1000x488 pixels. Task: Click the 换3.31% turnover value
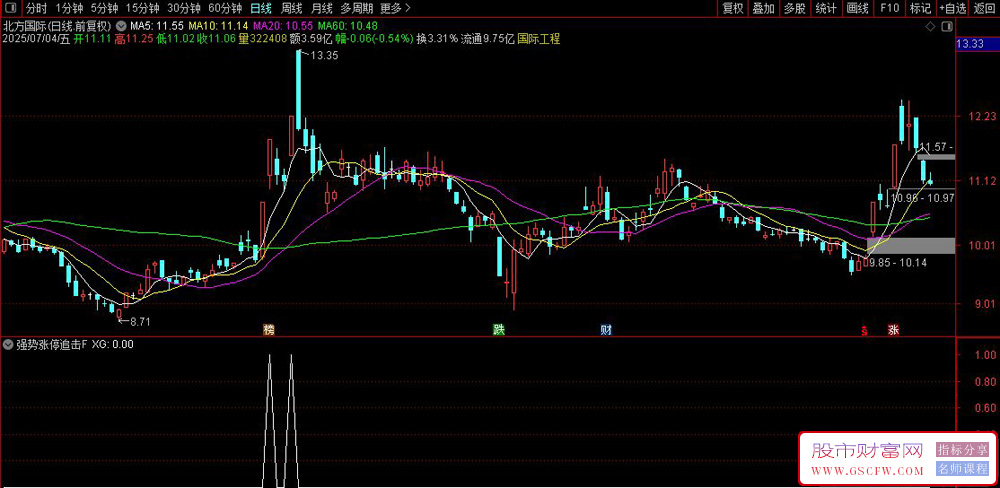[437, 39]
